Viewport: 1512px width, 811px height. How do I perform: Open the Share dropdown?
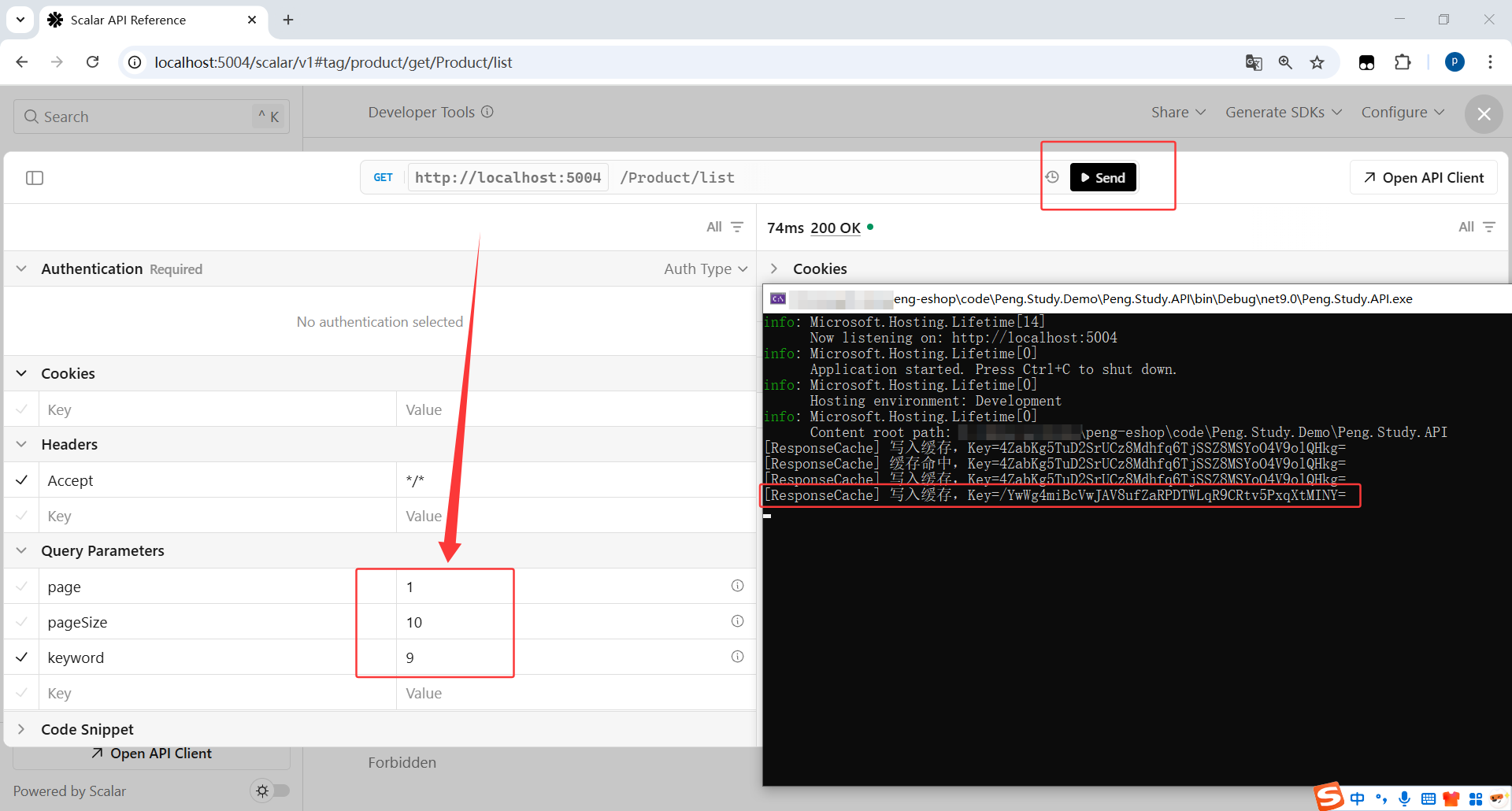pyautogui.click(x=1178, y=113)
